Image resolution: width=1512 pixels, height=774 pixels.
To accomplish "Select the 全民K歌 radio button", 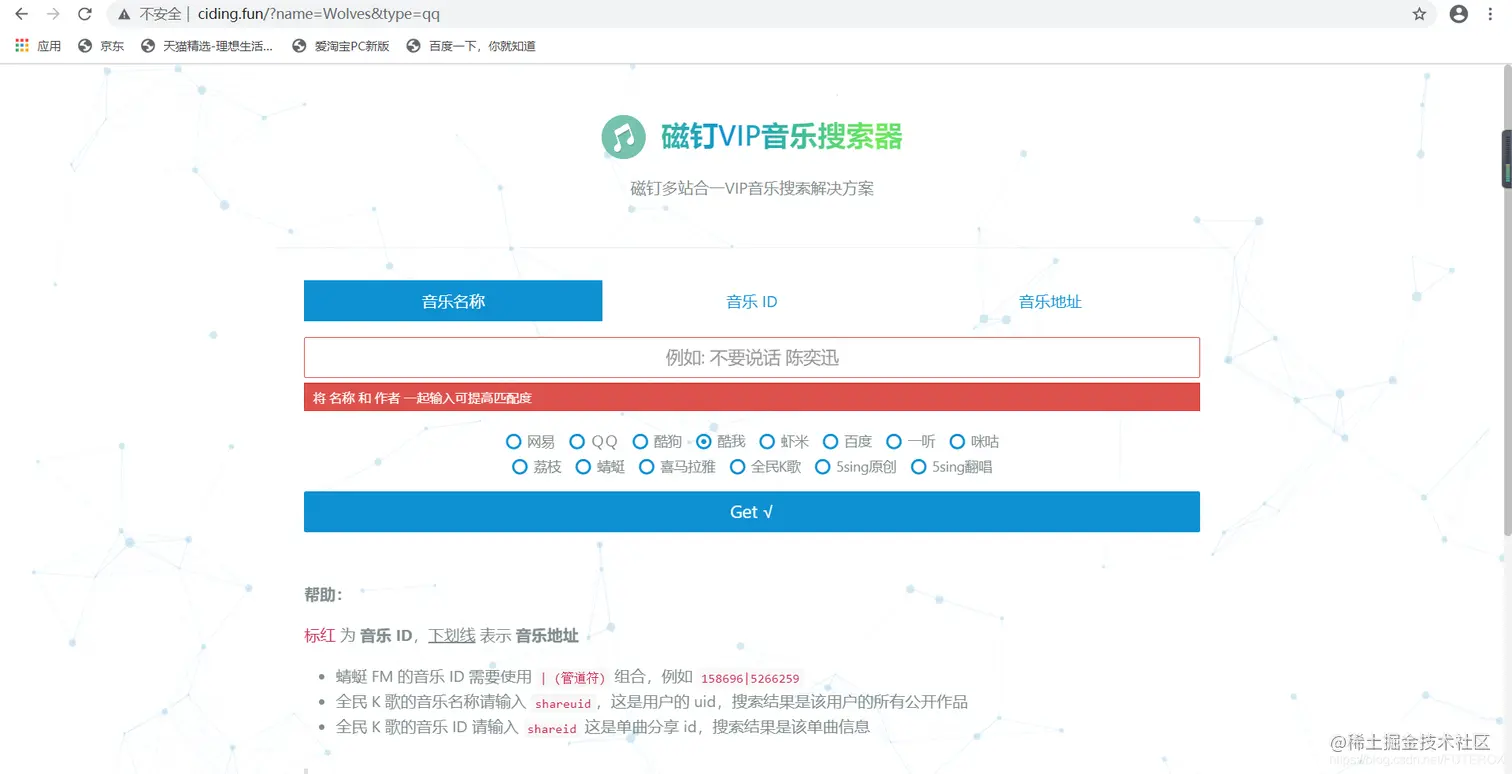I will pyautogui.click(x=737, y=466).
